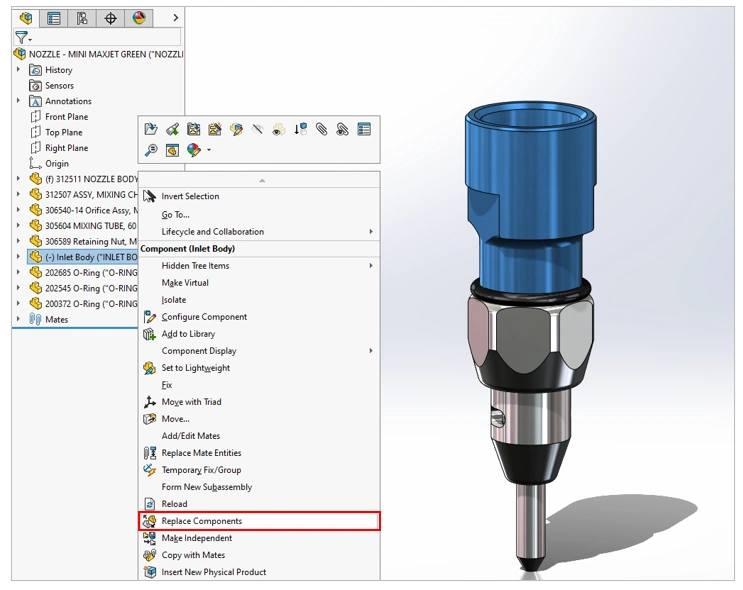Open Component Properties list icon
The width and height of the screenshot is (743, 590).
(364, 129)
